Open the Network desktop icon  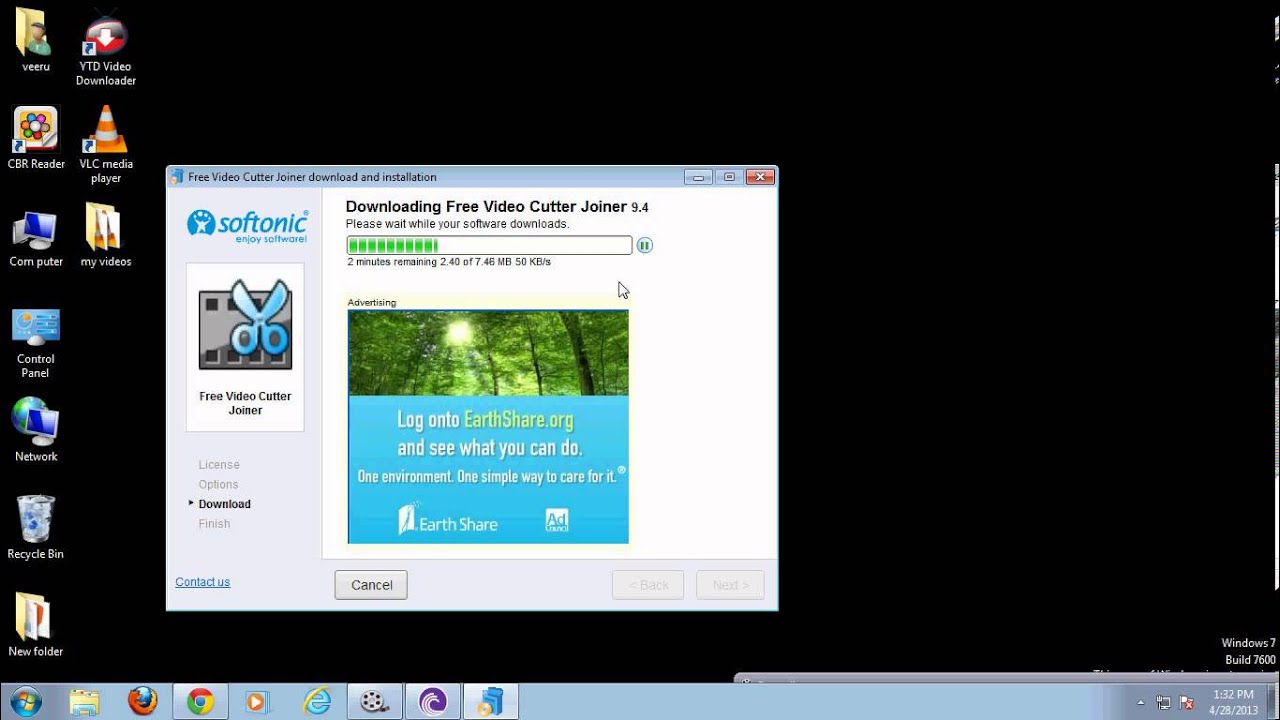coord(36,430)
